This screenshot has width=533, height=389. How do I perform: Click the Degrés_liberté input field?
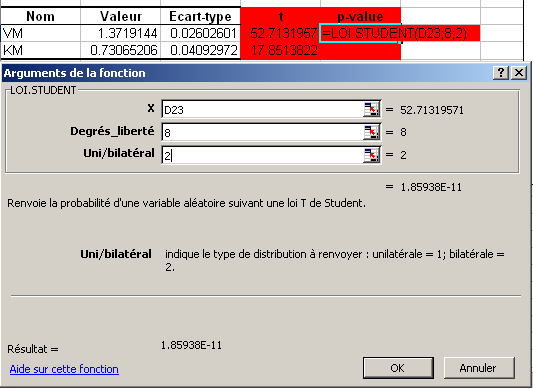click(262, 132)
